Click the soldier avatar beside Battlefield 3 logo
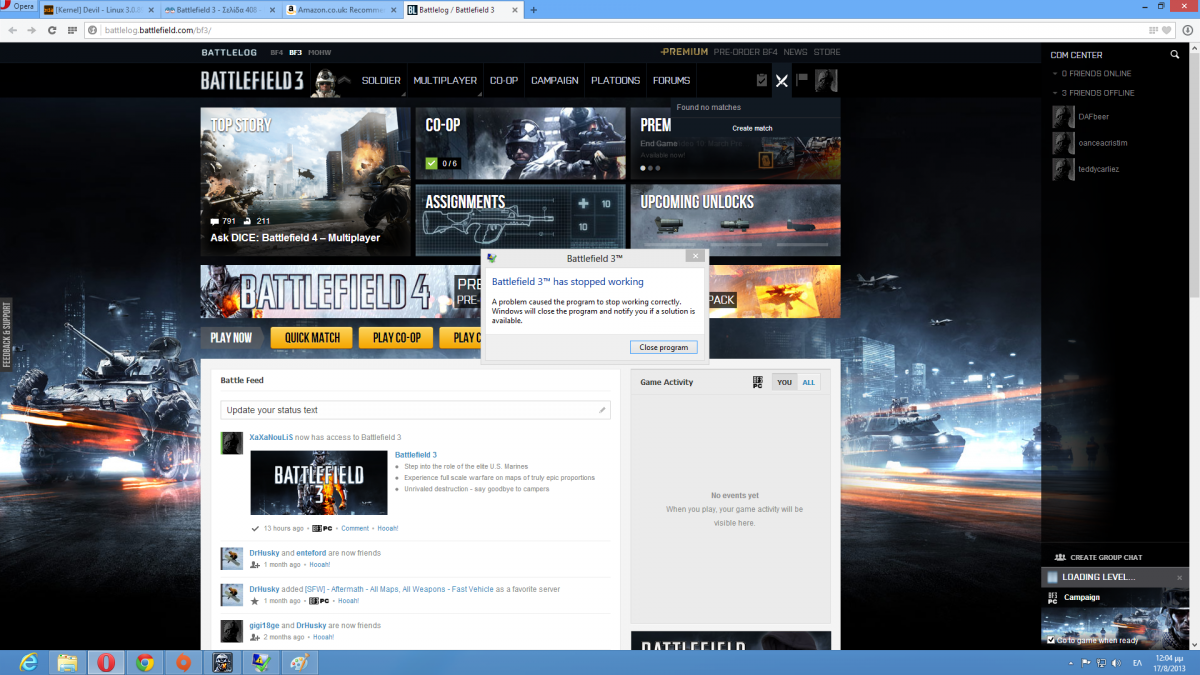Image resolution: width=1200 pixels, height=675 pixels. [325, 83]
